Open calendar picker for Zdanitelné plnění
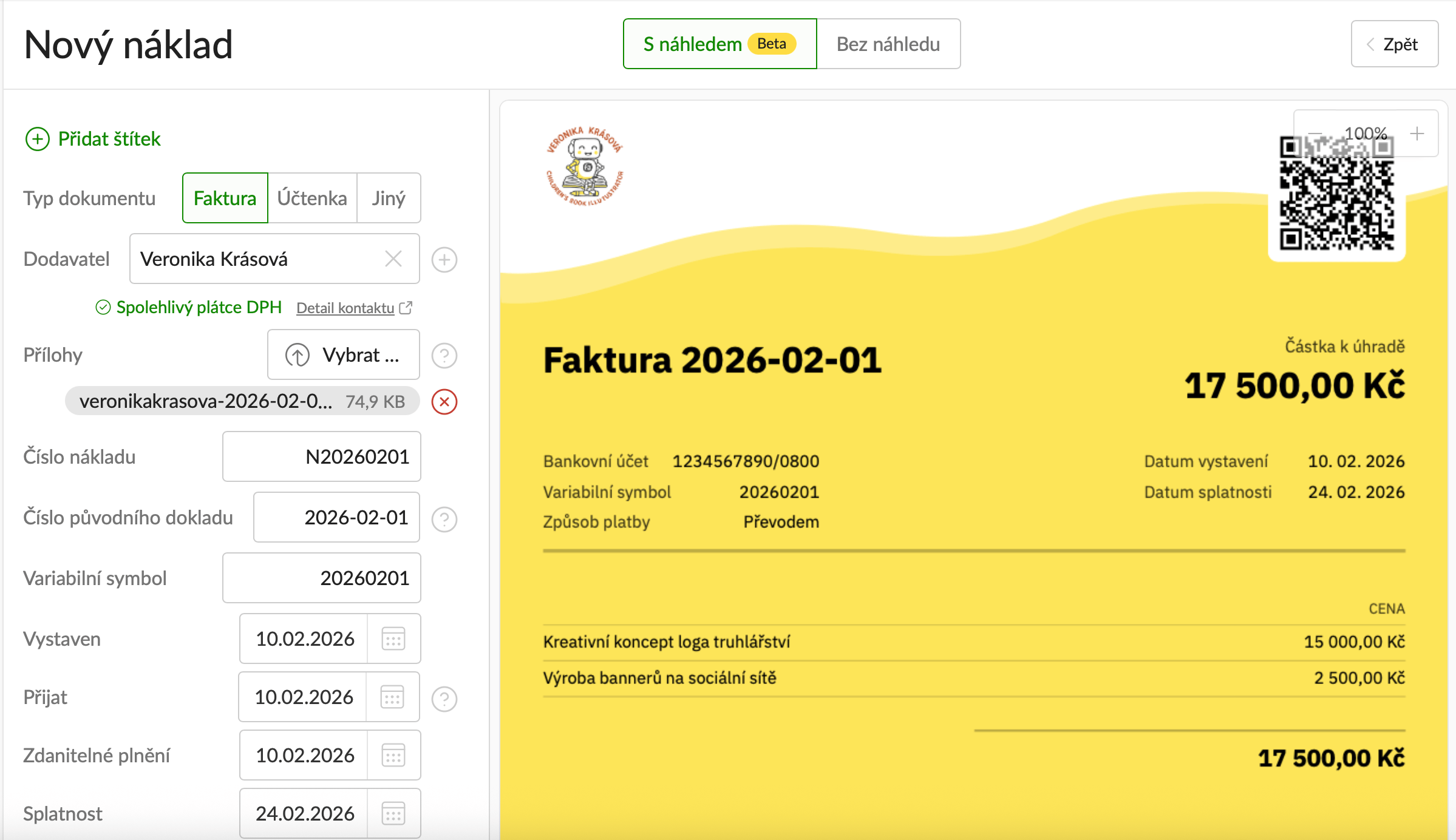The width and height of the screenshot is (1456, 840). click(393, 756)
